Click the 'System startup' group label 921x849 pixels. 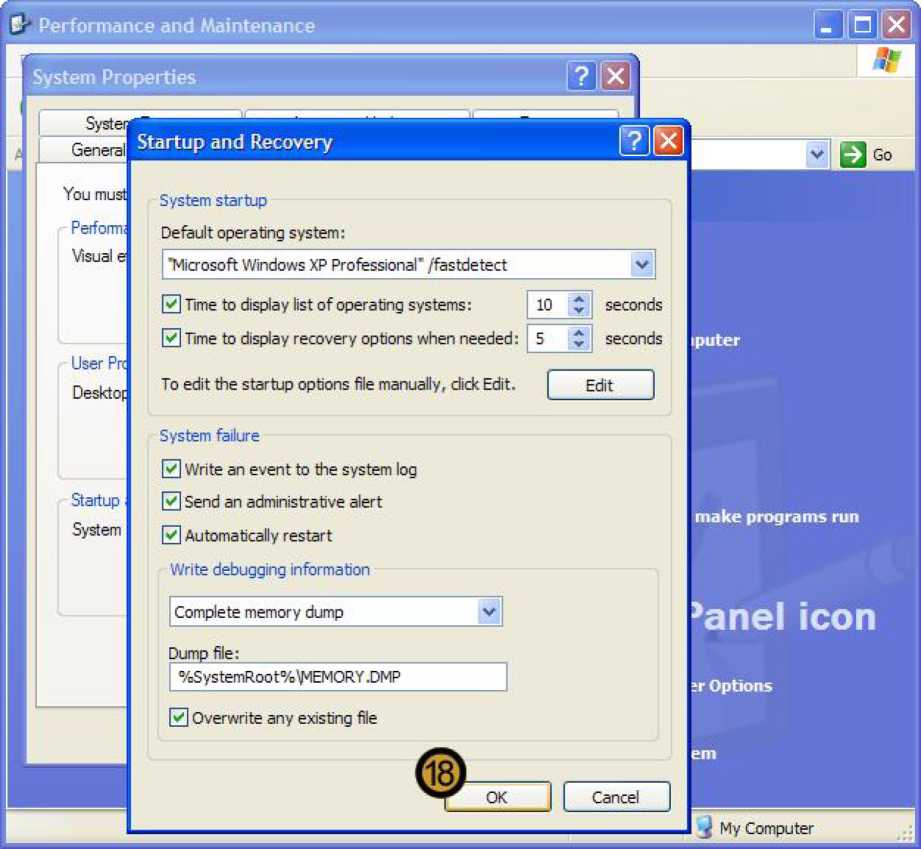pos(213,200)
